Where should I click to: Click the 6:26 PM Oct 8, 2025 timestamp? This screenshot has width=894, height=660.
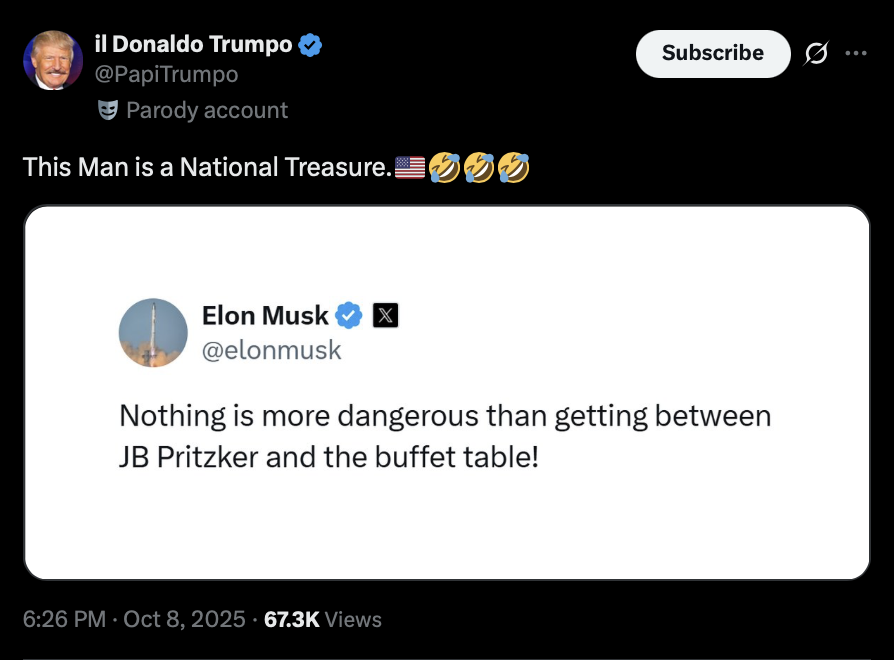(x=133, y=619)
